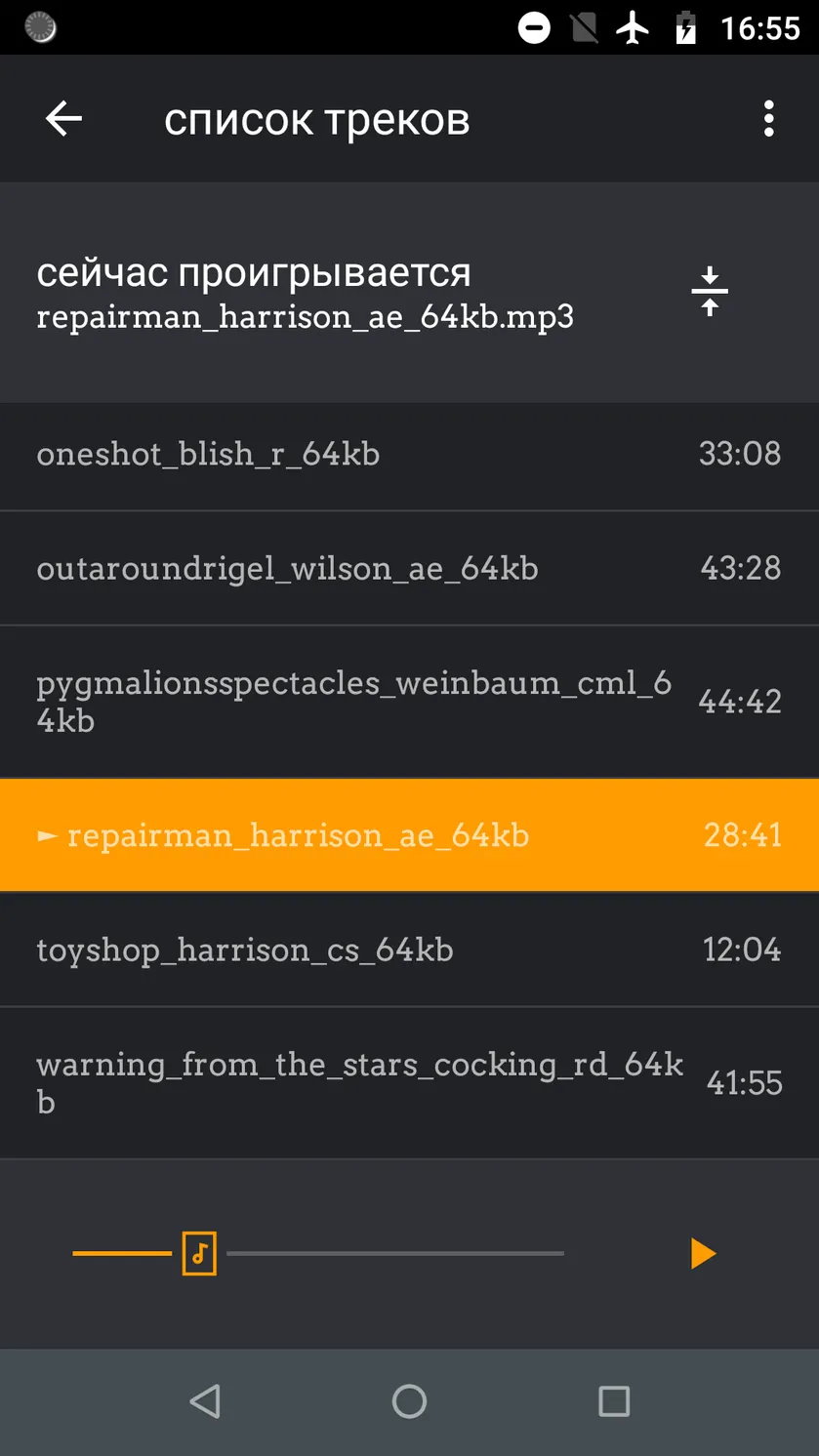This screenshot has height=1456, width=819.
Task: Tap the back arrow in the header
Action: point(63,119)
